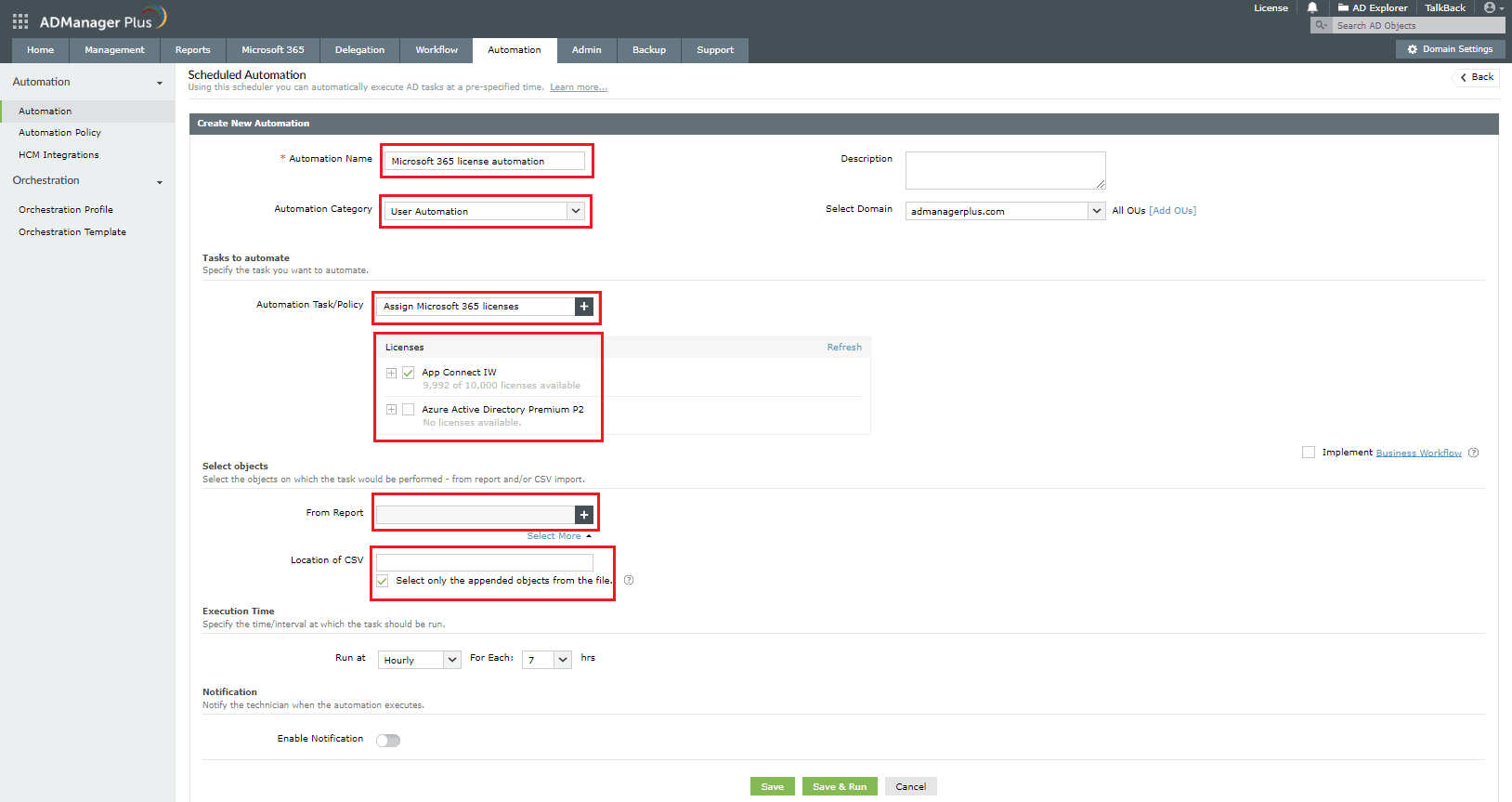Click the From Report field

click(x=476, y=514)
